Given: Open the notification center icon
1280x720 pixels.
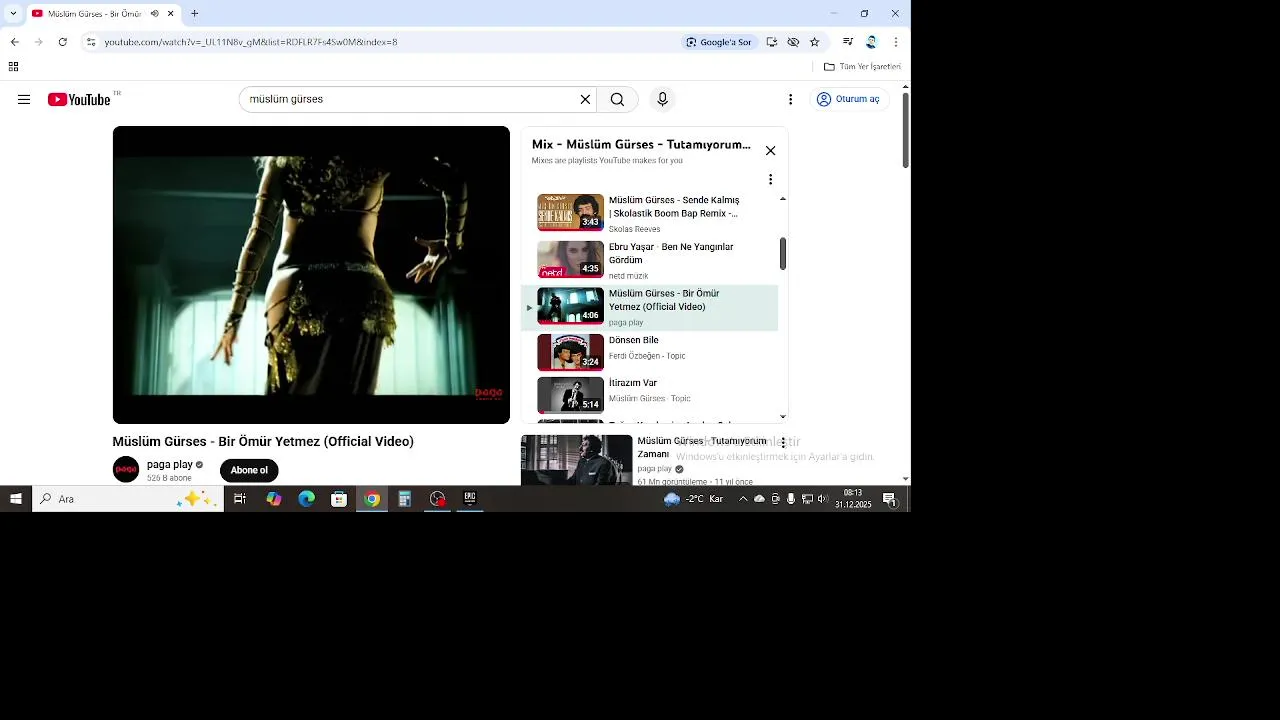Looking at the screenshot, I should tap(889, 499).
